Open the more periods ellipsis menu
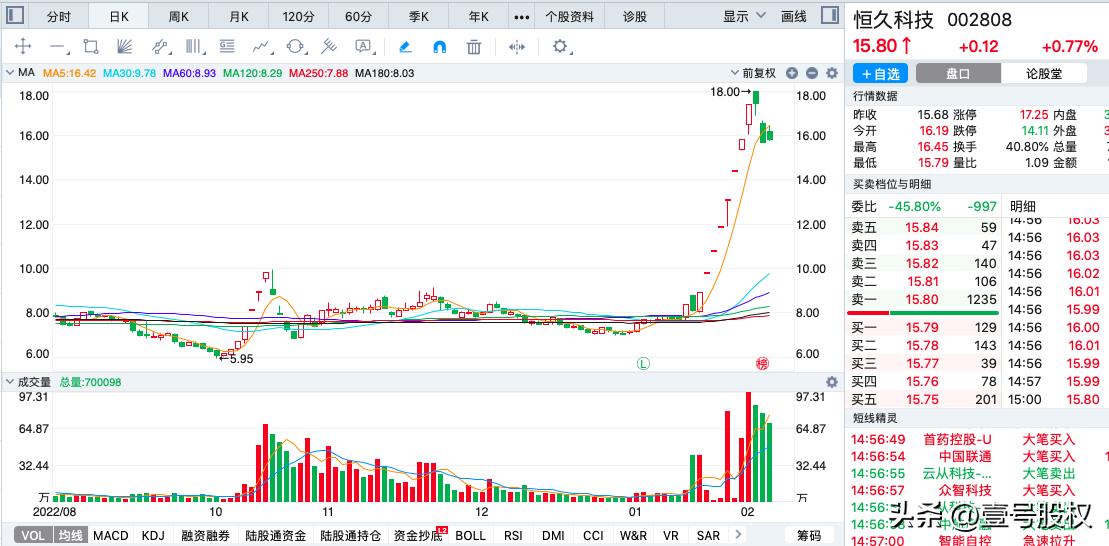This screenshot has height=546, width=1109. (x=522, y=17)
